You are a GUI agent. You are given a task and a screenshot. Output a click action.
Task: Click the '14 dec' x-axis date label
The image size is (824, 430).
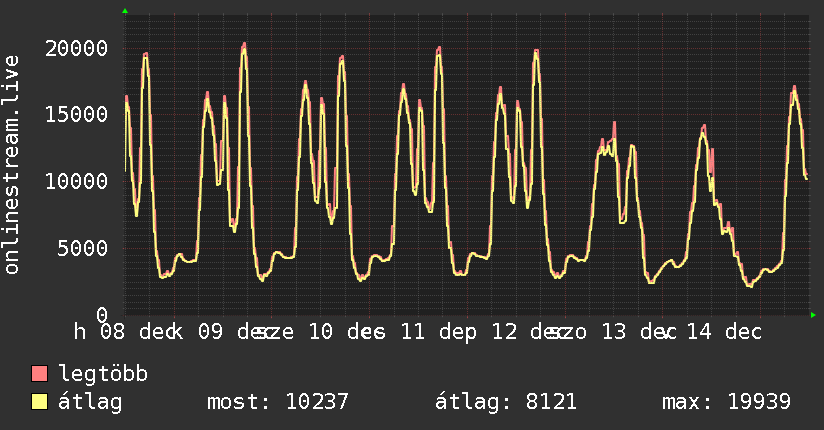coord(724,332)
